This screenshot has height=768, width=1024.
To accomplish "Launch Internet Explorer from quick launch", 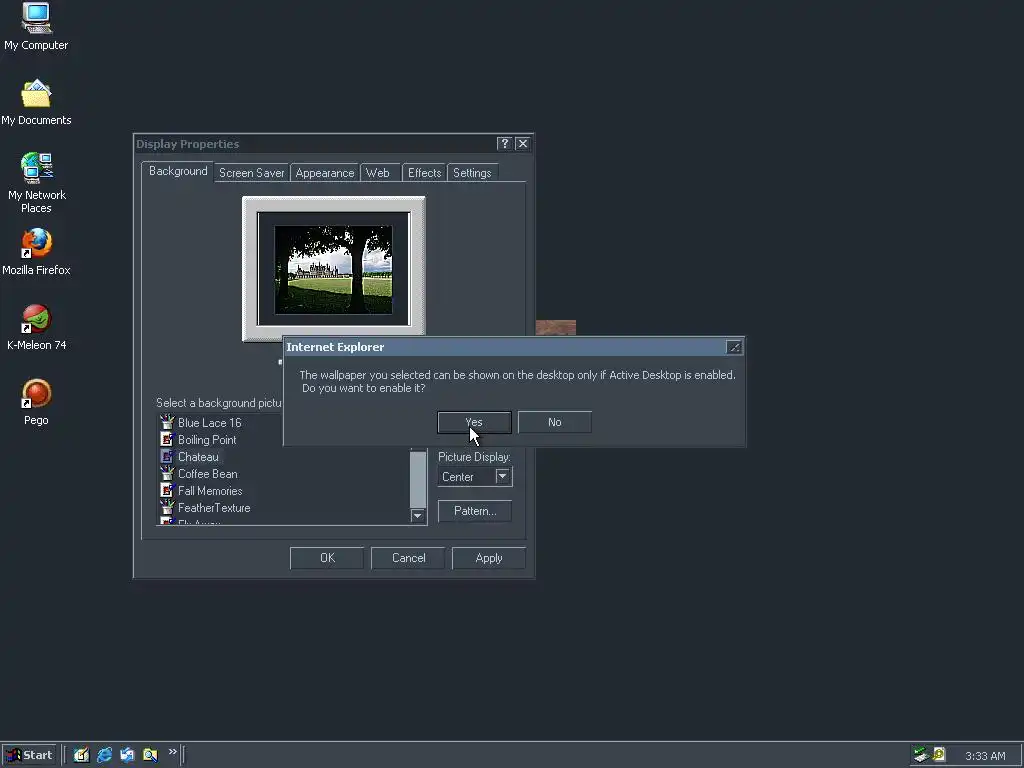I will 104,755.
